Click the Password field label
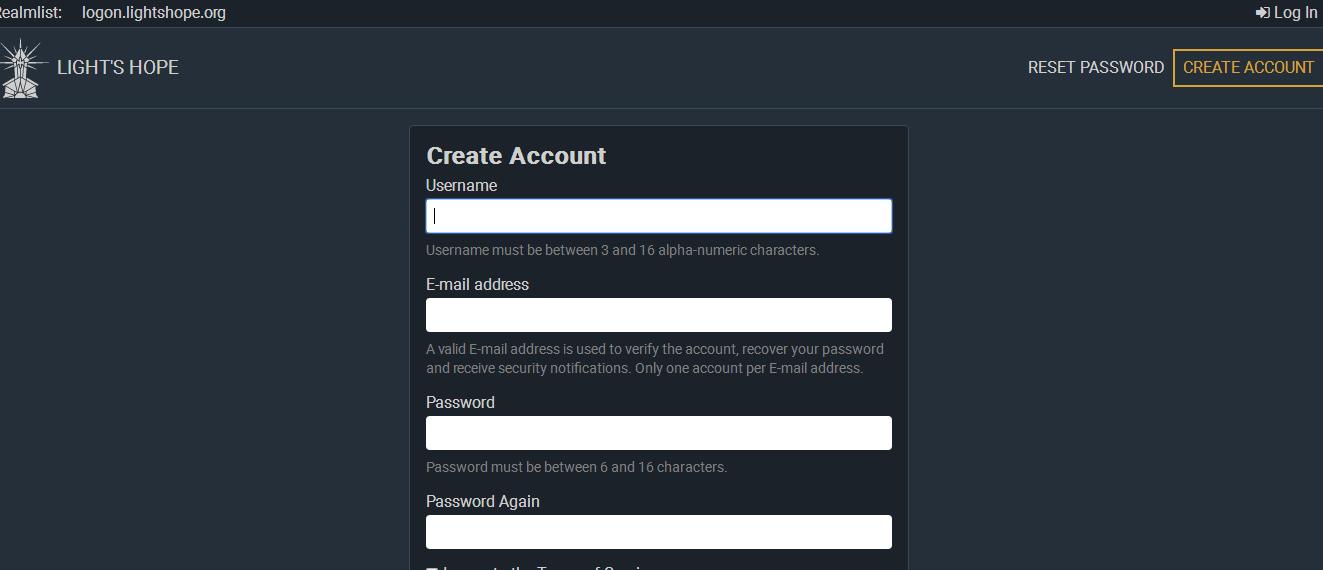Screen dimensions: 1323x570 [460, 403]
